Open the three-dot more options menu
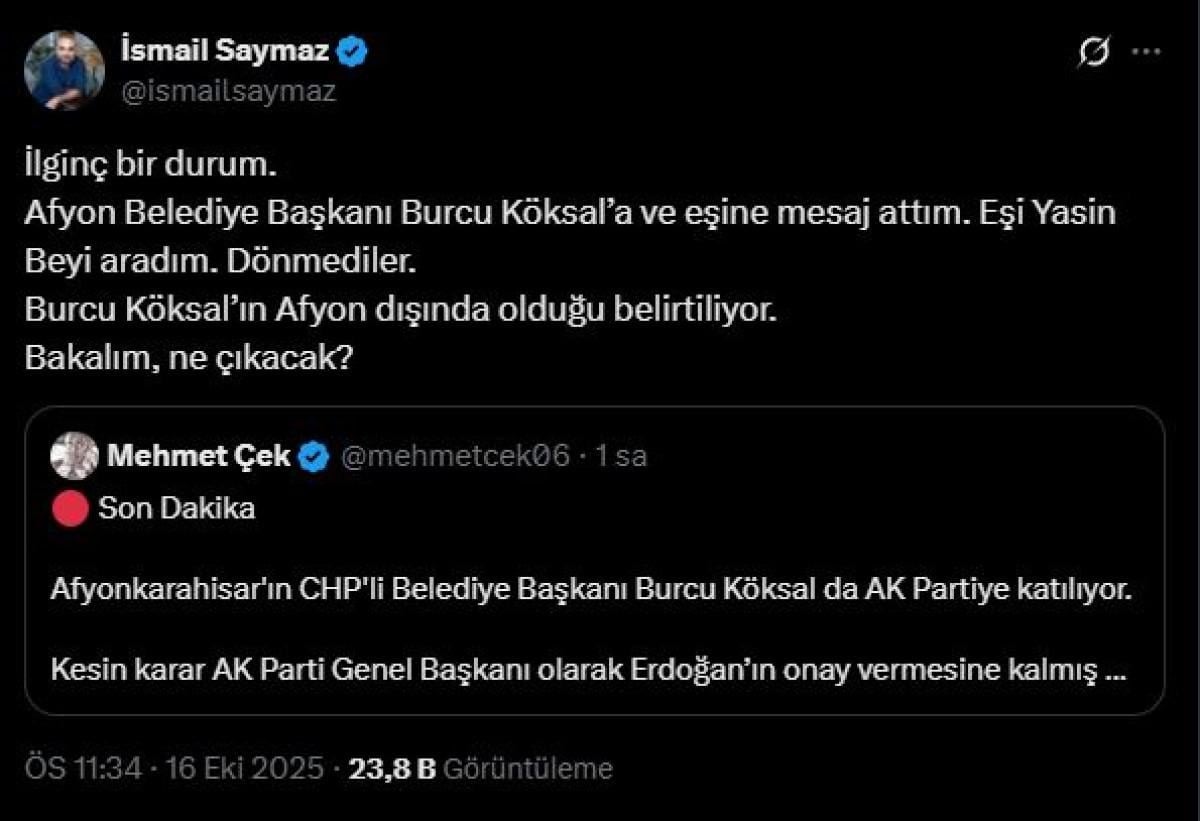Viewport: 1200px width, 821px height. click(x=1146, y=53)
